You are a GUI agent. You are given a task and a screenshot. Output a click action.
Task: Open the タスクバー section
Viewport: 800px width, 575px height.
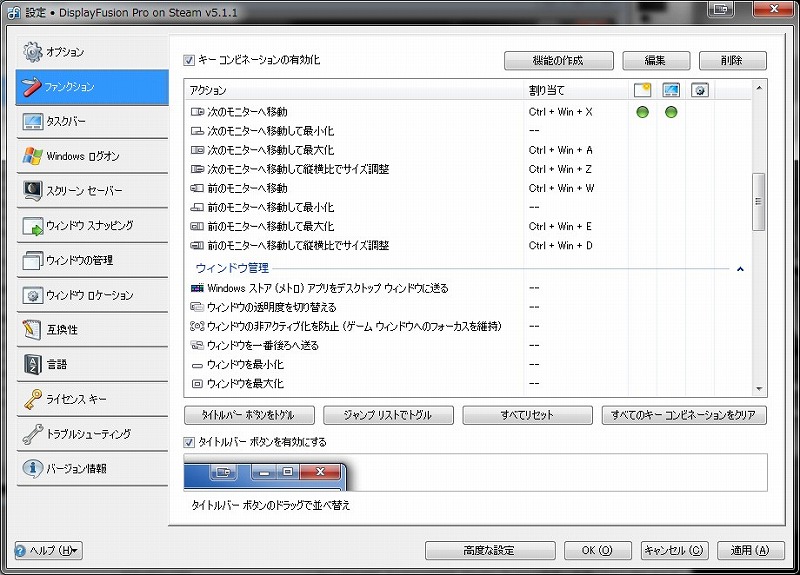pyautogui.click(x=92, y=121)
